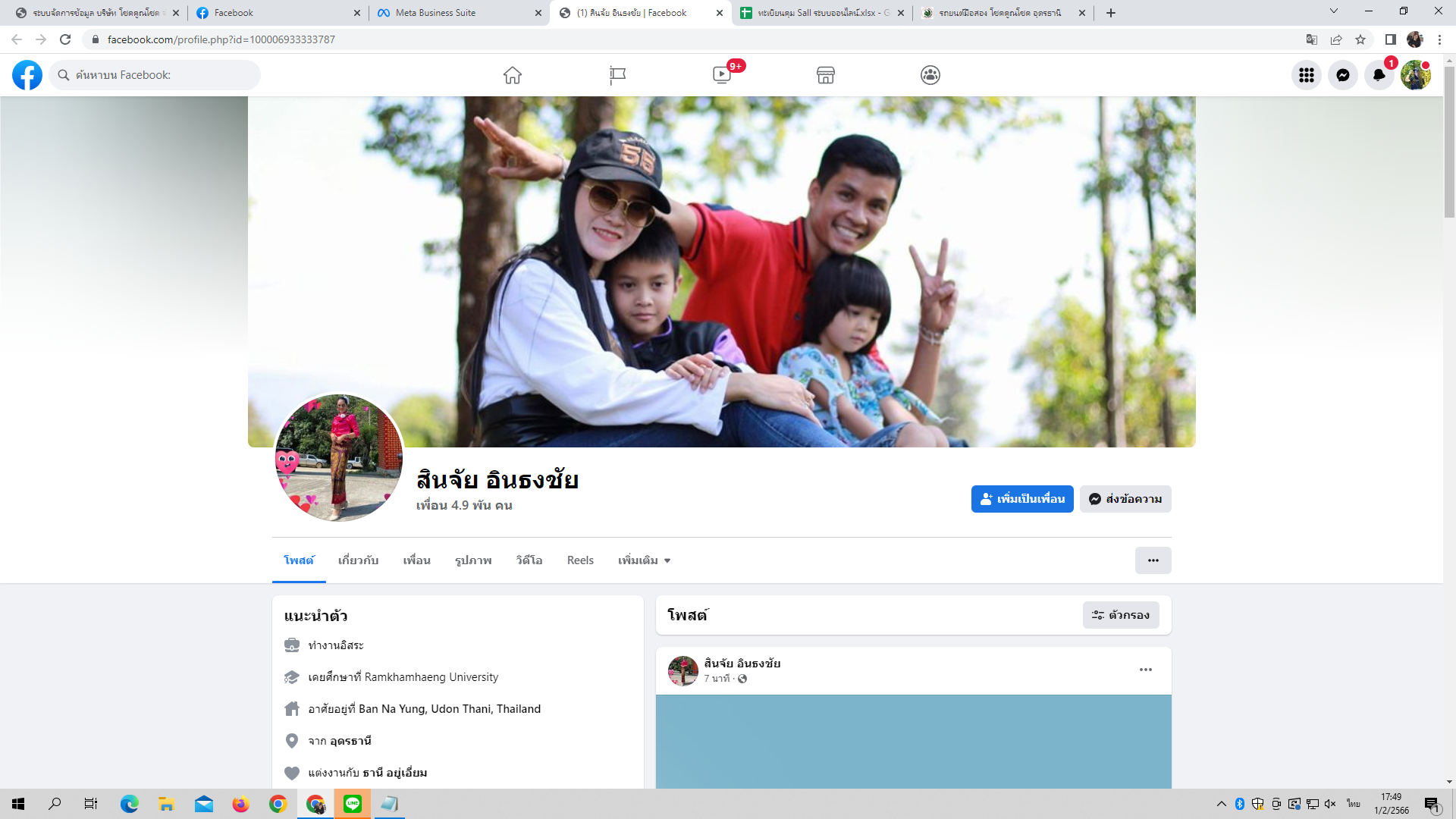Open the Groups icon in navigation
The width and height of the screenshot is (1456, 819).
pyautogui.click(x=930, y=75)
